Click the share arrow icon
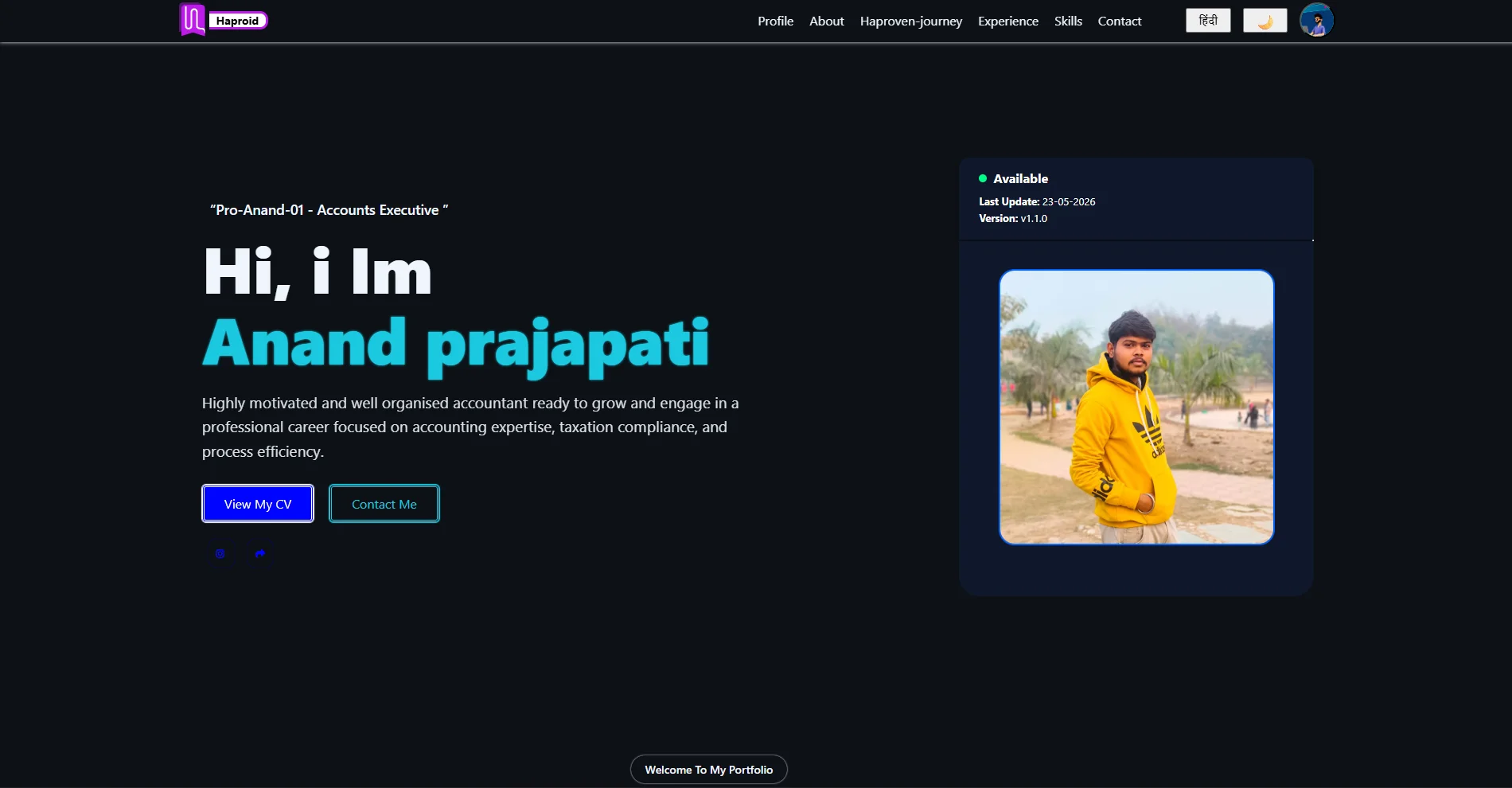Screen dimensions: 1512x788 (x=260, y=553)
